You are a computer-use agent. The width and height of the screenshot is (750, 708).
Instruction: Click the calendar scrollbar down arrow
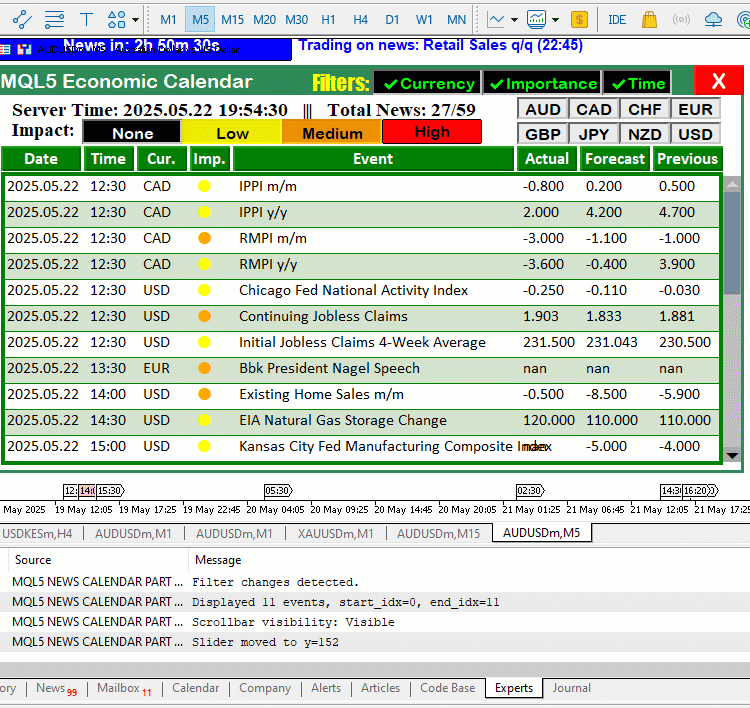tap(732, 456)
